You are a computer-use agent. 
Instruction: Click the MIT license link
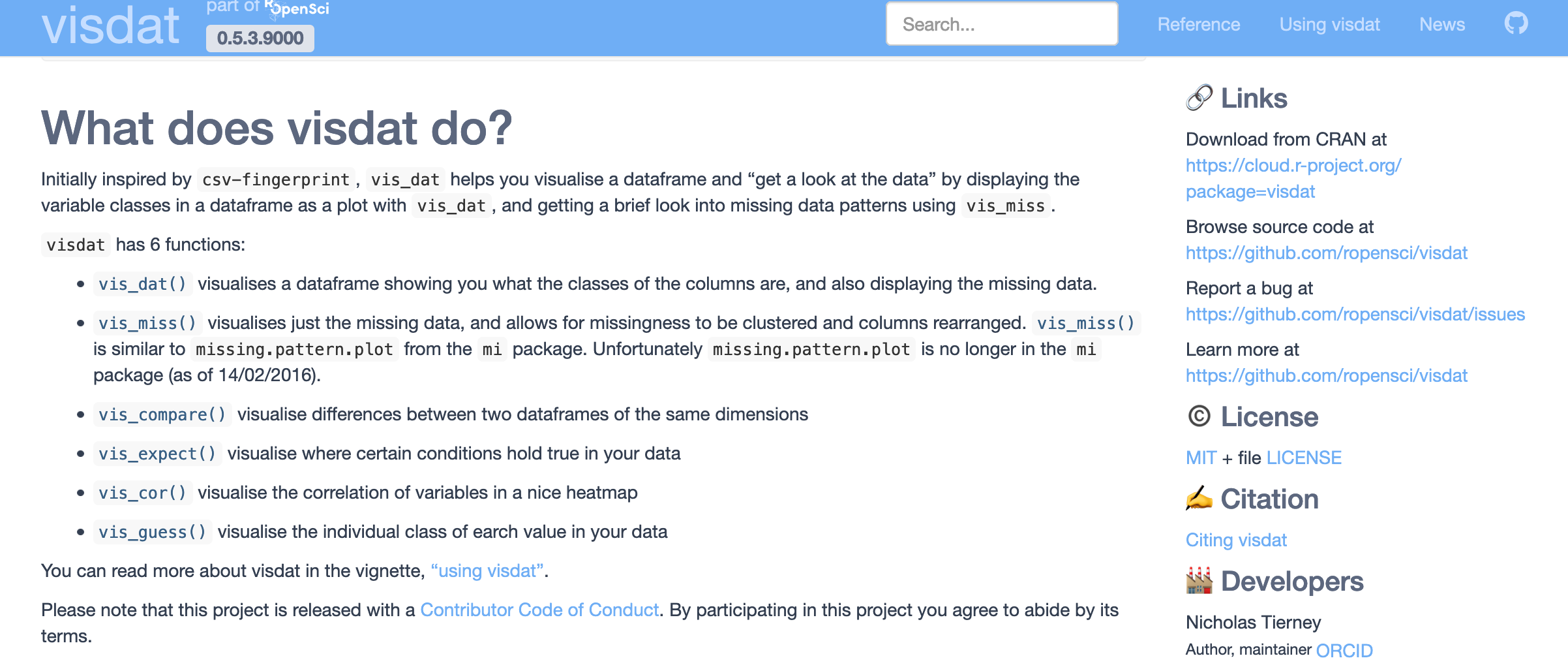click(x=1200, y=458)
